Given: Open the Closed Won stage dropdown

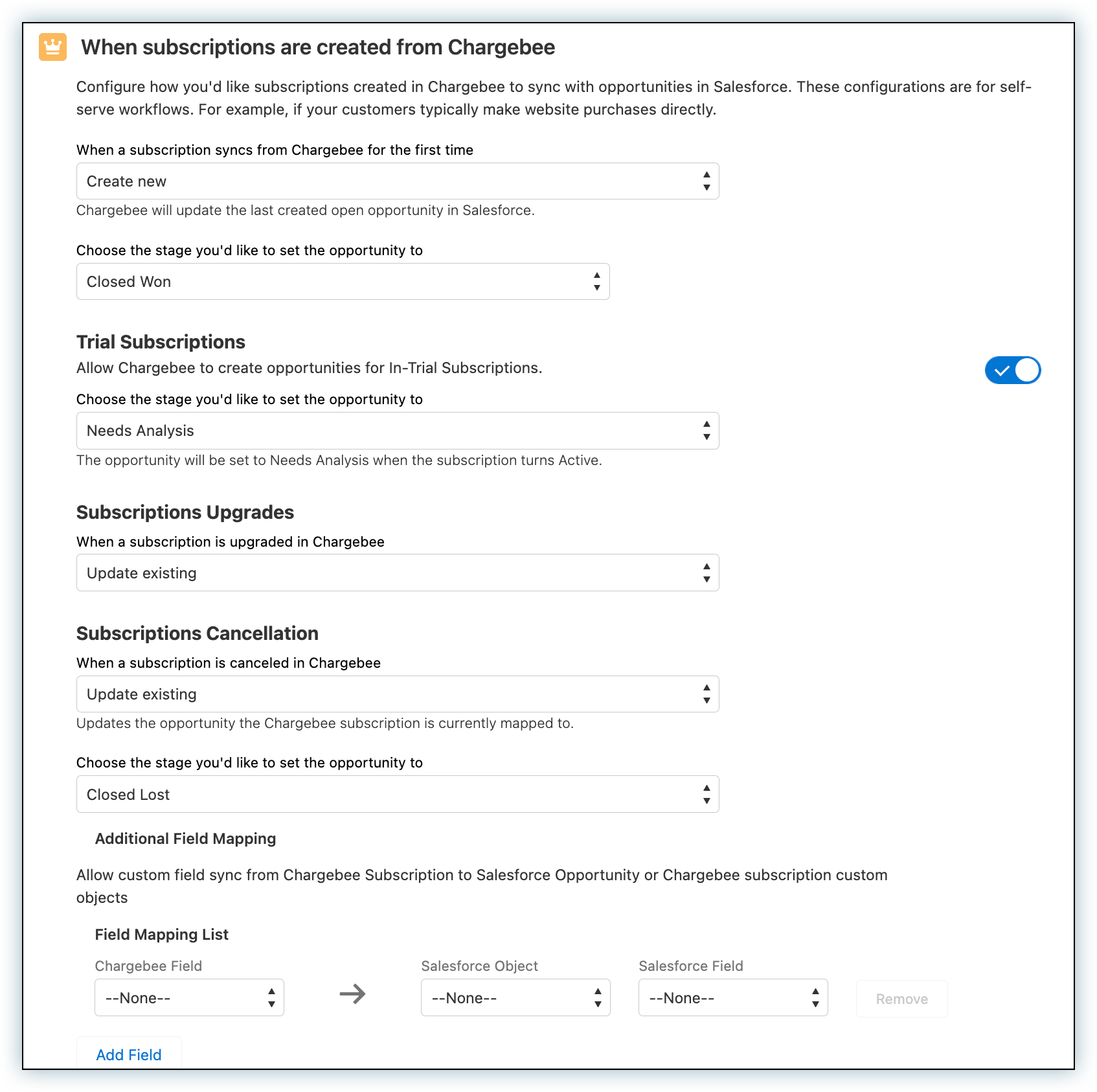Looking at the screenshot, I should point(343,282).
